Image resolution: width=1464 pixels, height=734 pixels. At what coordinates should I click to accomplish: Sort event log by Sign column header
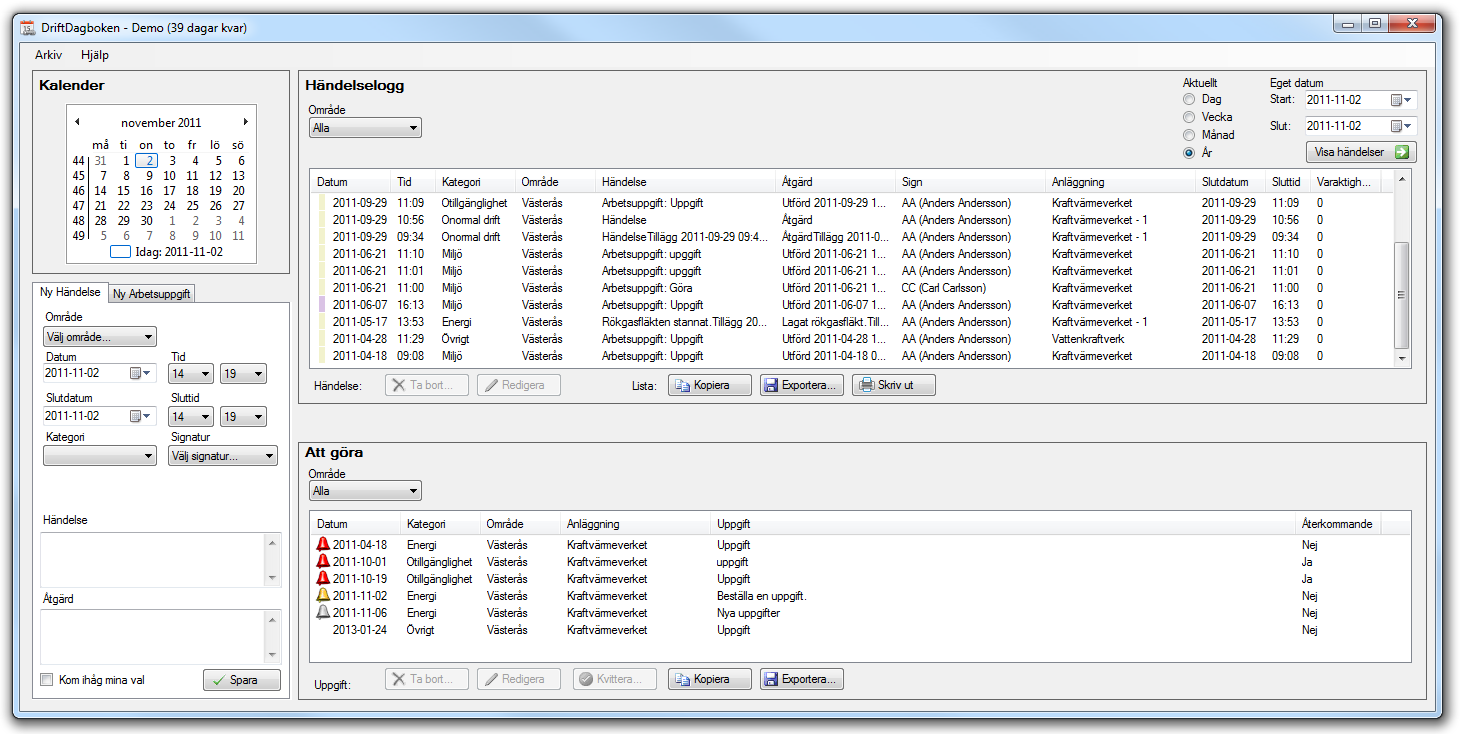click(x=971, y=182)
